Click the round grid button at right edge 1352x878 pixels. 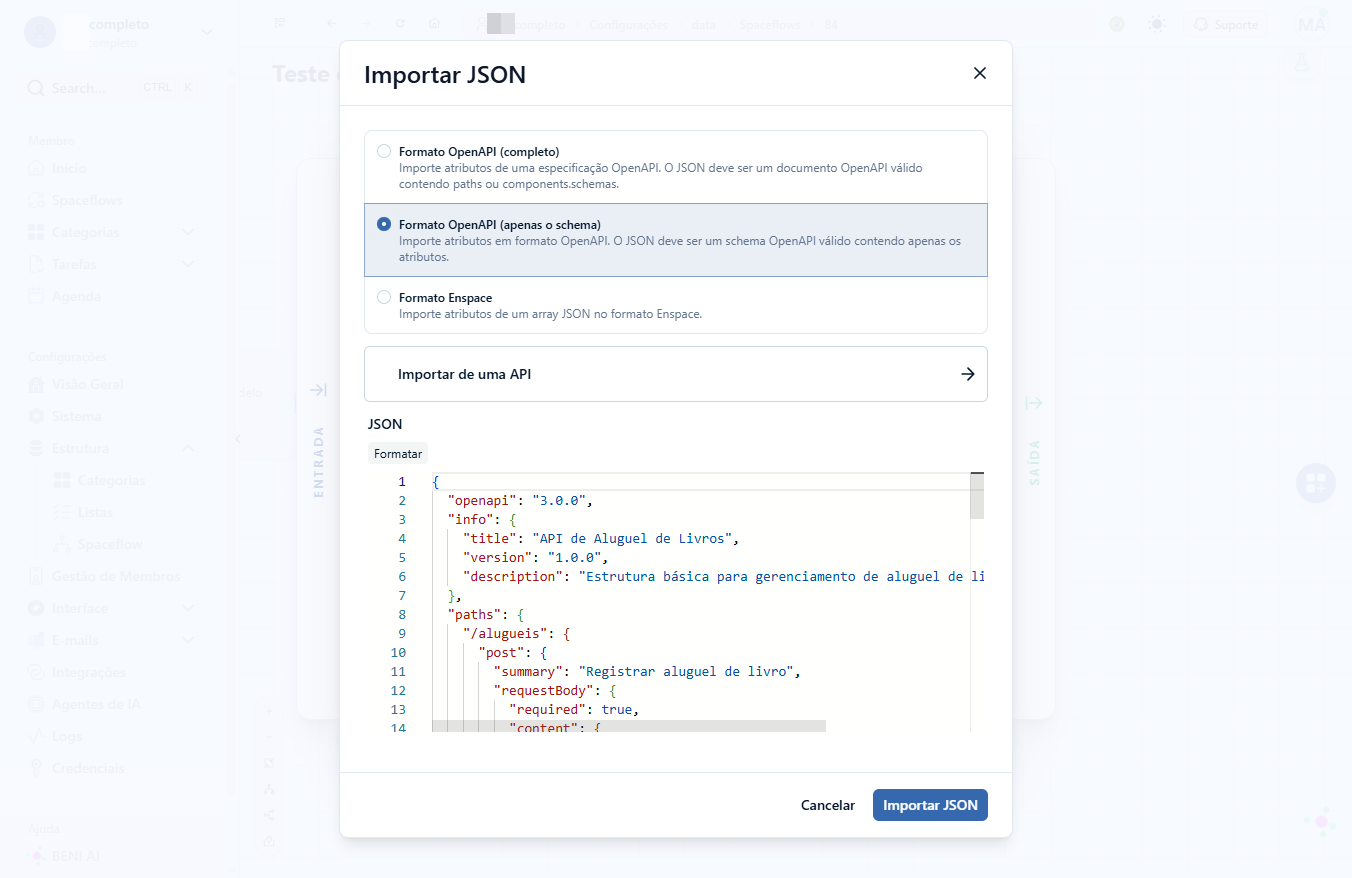[x=1316, y=483]
